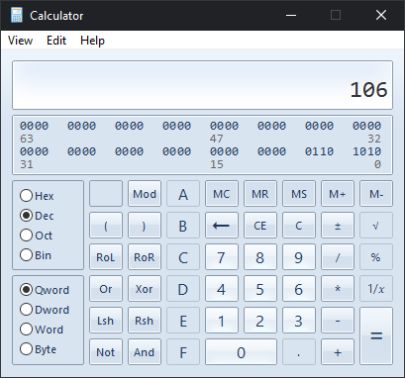
Task: Click the digit 0 key
Action: (241, 352)
